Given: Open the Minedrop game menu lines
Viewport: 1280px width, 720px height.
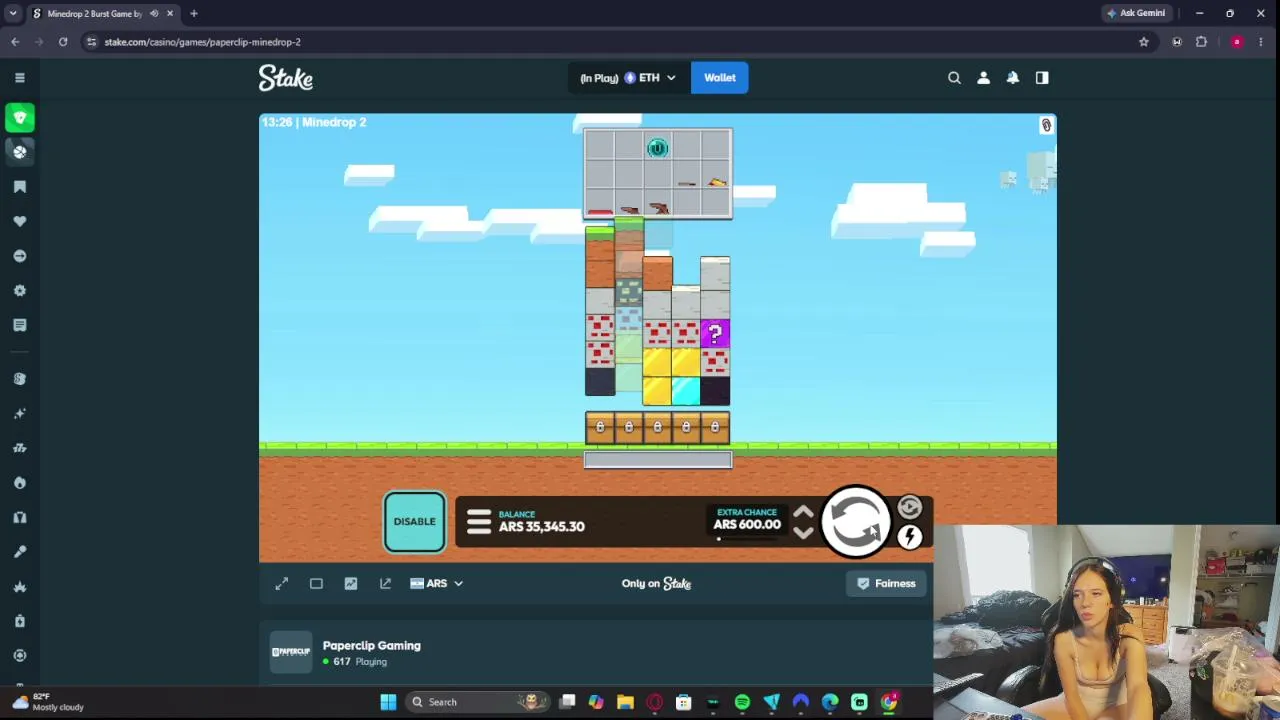Looking at the screenshot, I should coord(478,521).
